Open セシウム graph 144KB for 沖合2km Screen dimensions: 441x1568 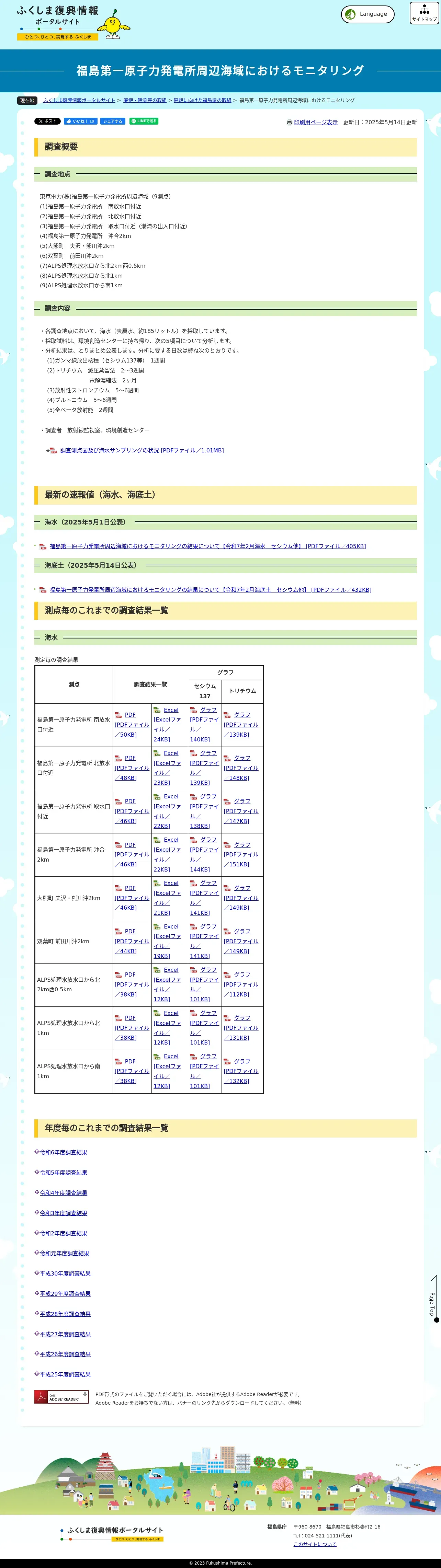pos(204,855)
